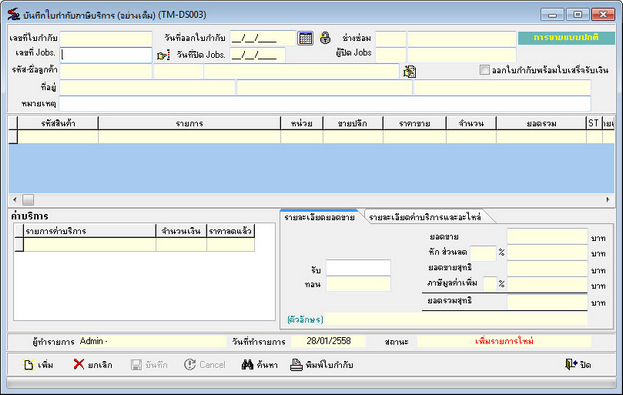Click the เพิ่ม (add new) button
623x395 pixels.
(x=38, y=364)
